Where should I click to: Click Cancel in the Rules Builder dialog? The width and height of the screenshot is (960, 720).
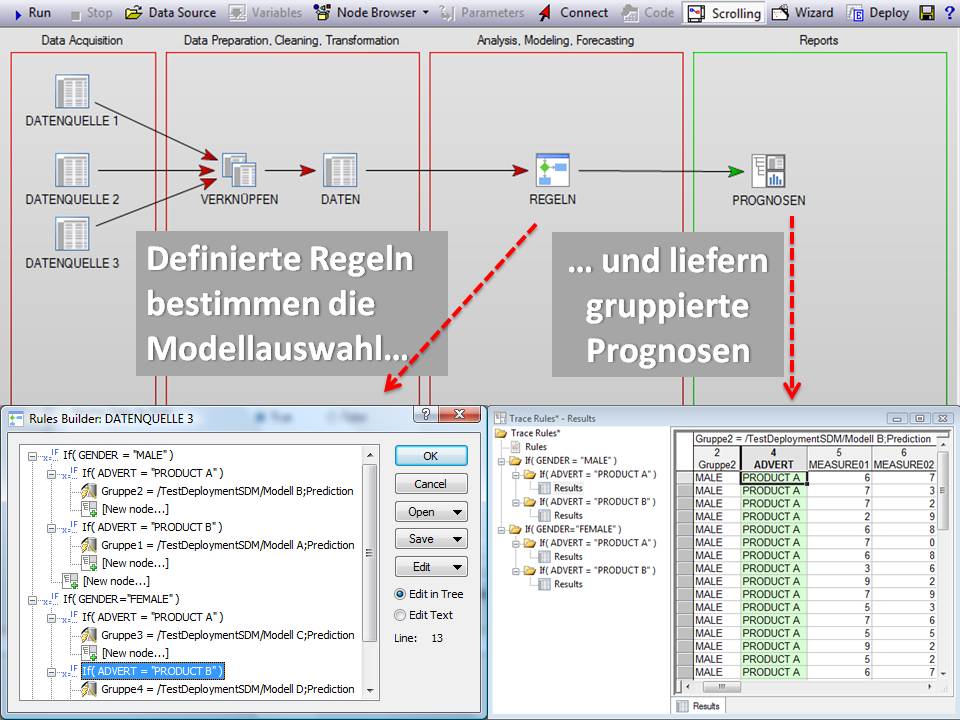pyautogui.click(x=431, y=484)
